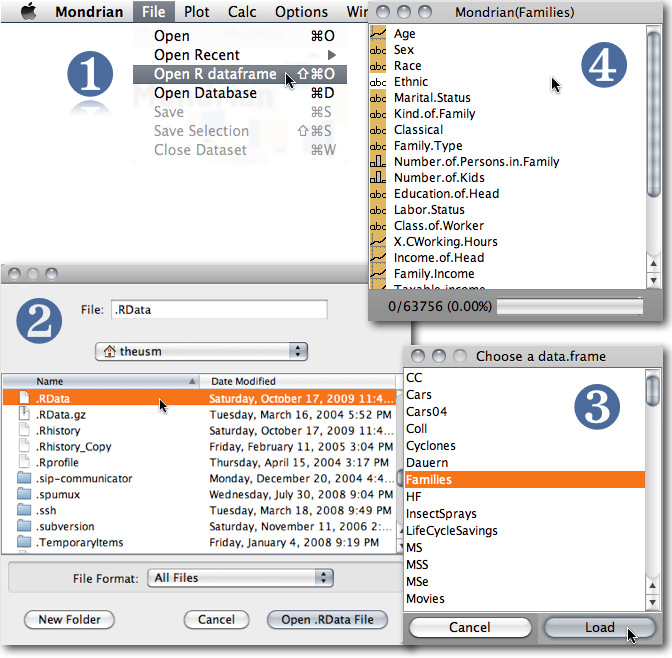Select the Dauern data frame

coord(525,463)
